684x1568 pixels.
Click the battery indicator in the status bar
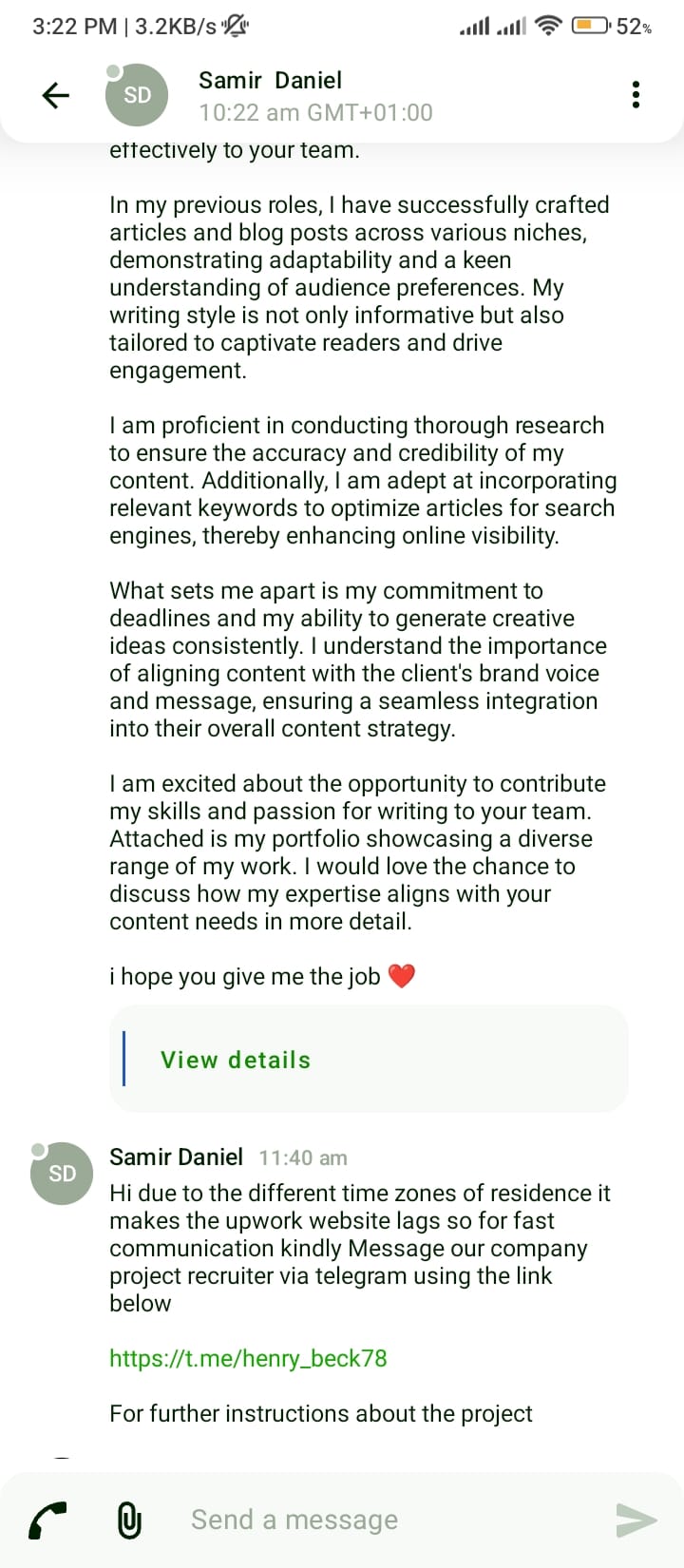point(612,26)
